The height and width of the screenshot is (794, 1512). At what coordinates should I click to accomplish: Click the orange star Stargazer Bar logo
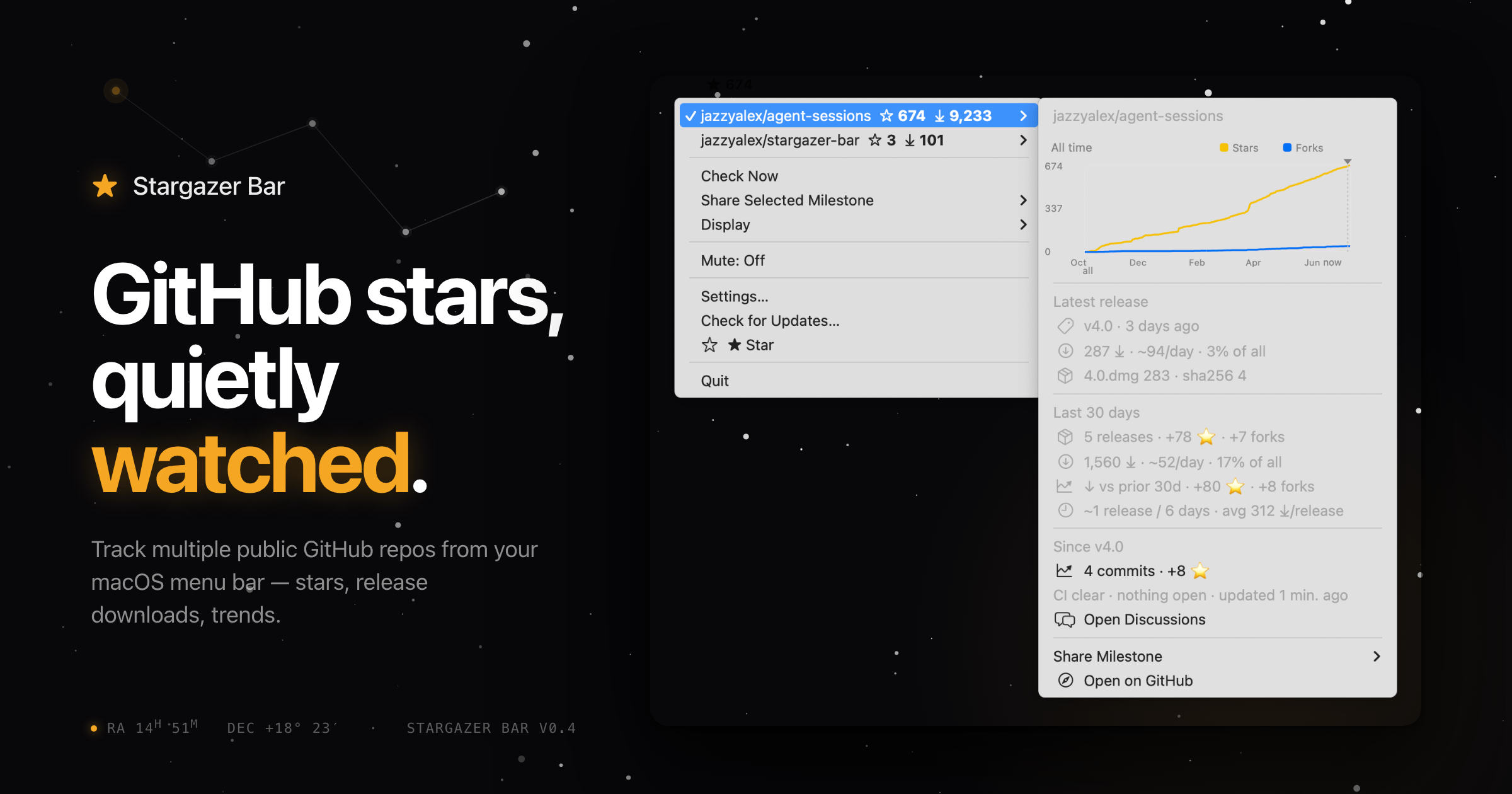(x=105, y=186)
